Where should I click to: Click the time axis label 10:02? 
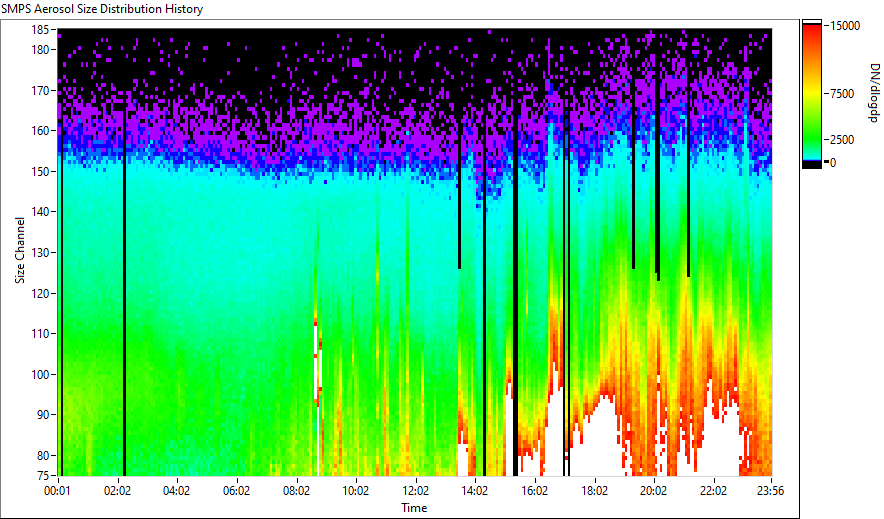[356, 491]
